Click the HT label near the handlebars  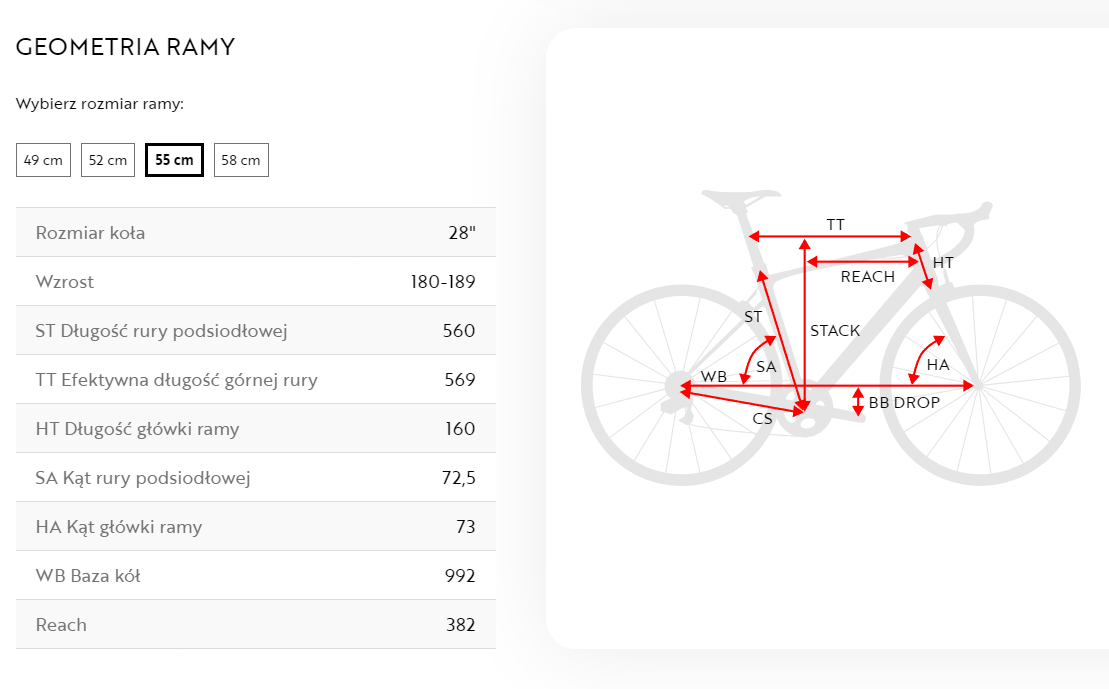(943, 262)
